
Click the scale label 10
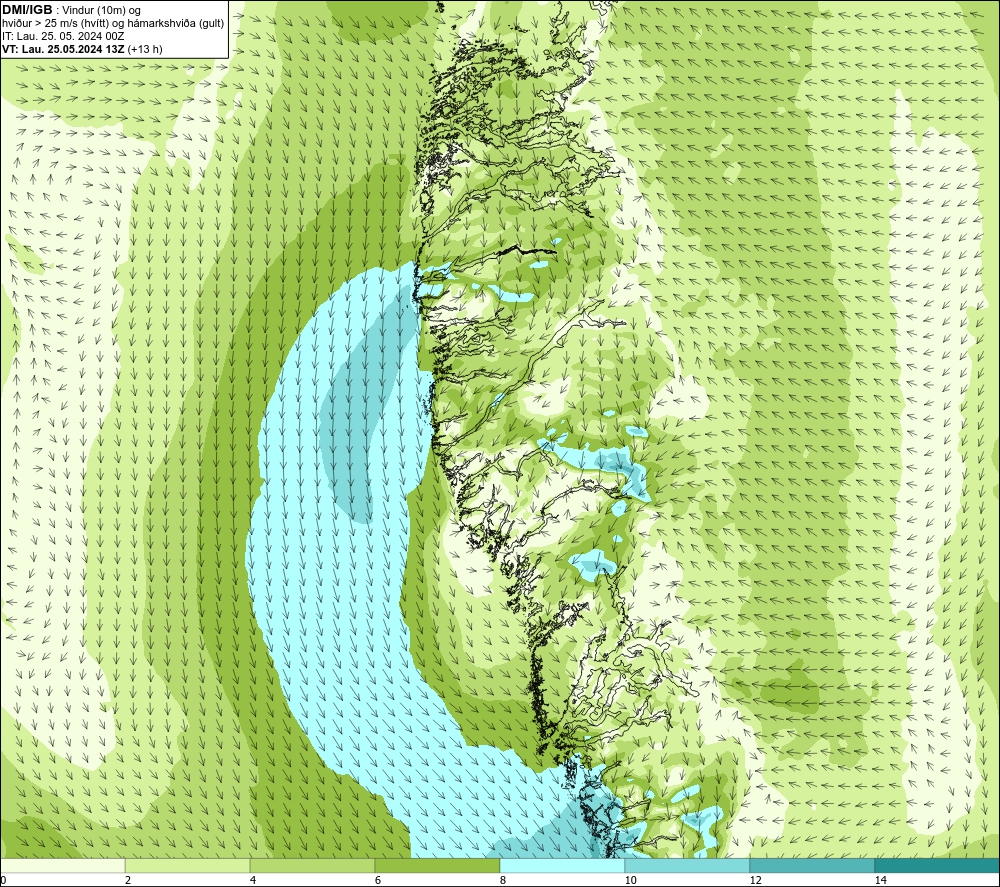630,881
